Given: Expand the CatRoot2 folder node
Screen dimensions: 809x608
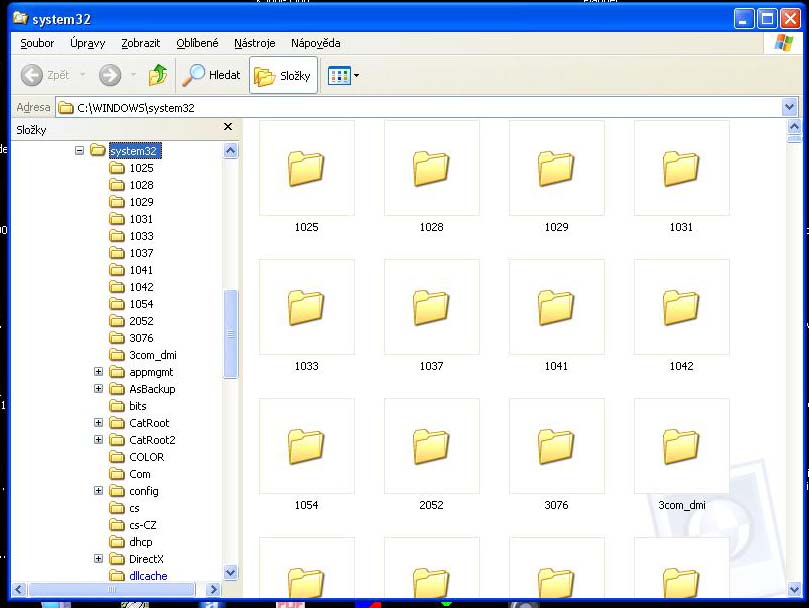Looking at the screenshot, I should click(x=98, y=440).
